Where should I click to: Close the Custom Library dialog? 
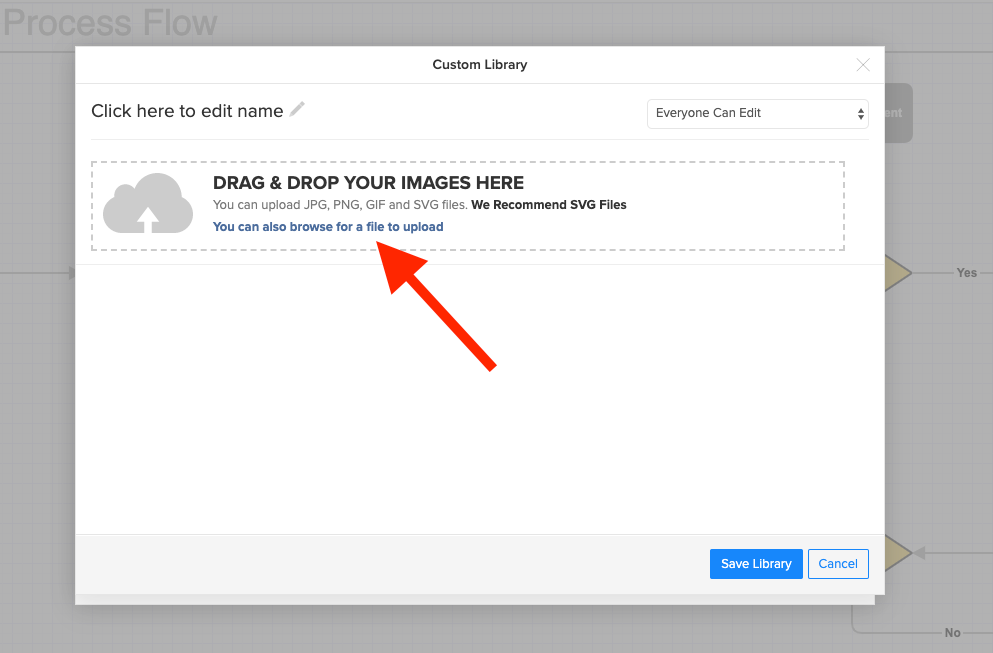pyautogui.click(x=863, y=65)
